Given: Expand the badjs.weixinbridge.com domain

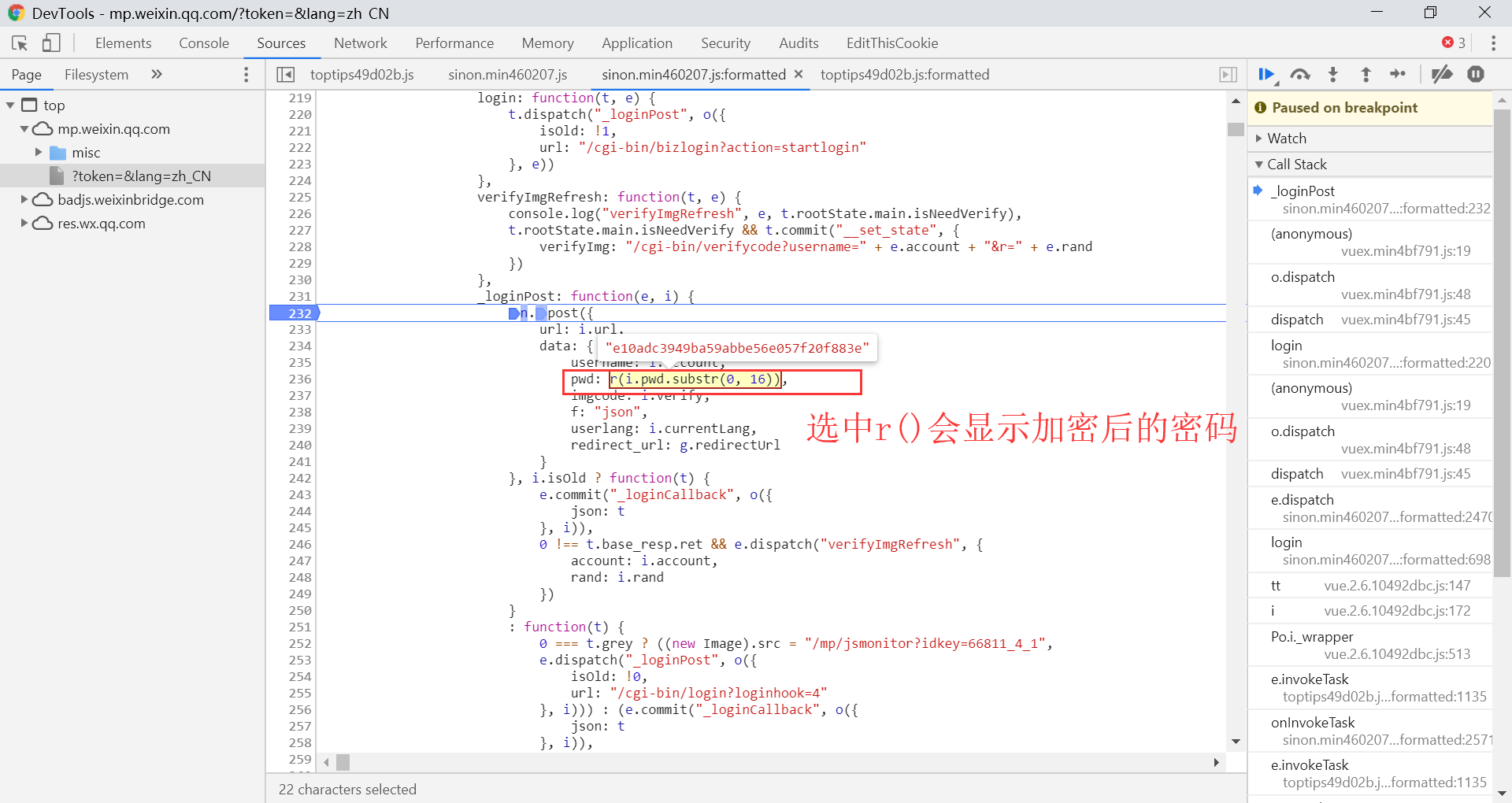Looking at the screenshot, I should [24, 200].
